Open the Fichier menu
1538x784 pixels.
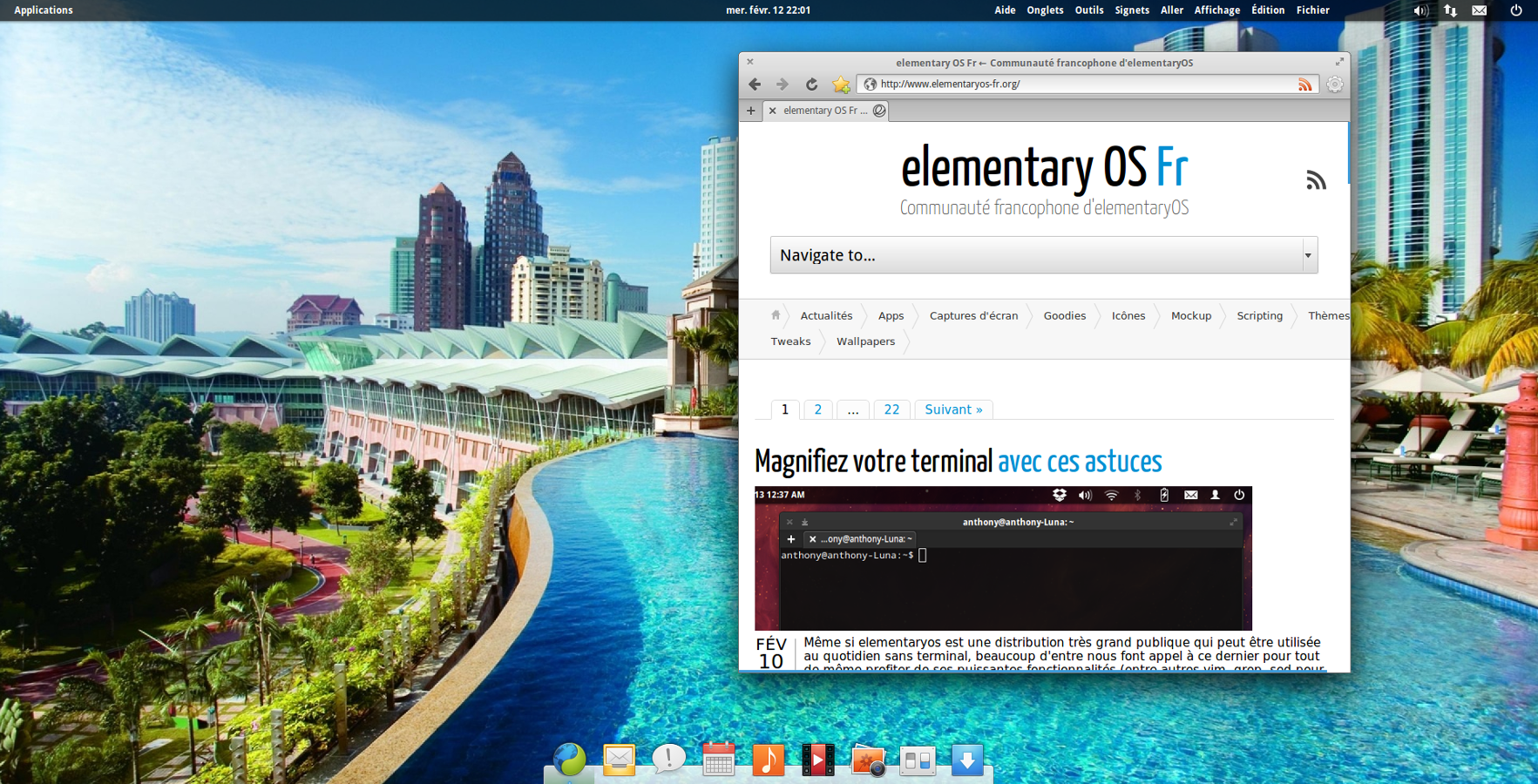[1312, 10]
